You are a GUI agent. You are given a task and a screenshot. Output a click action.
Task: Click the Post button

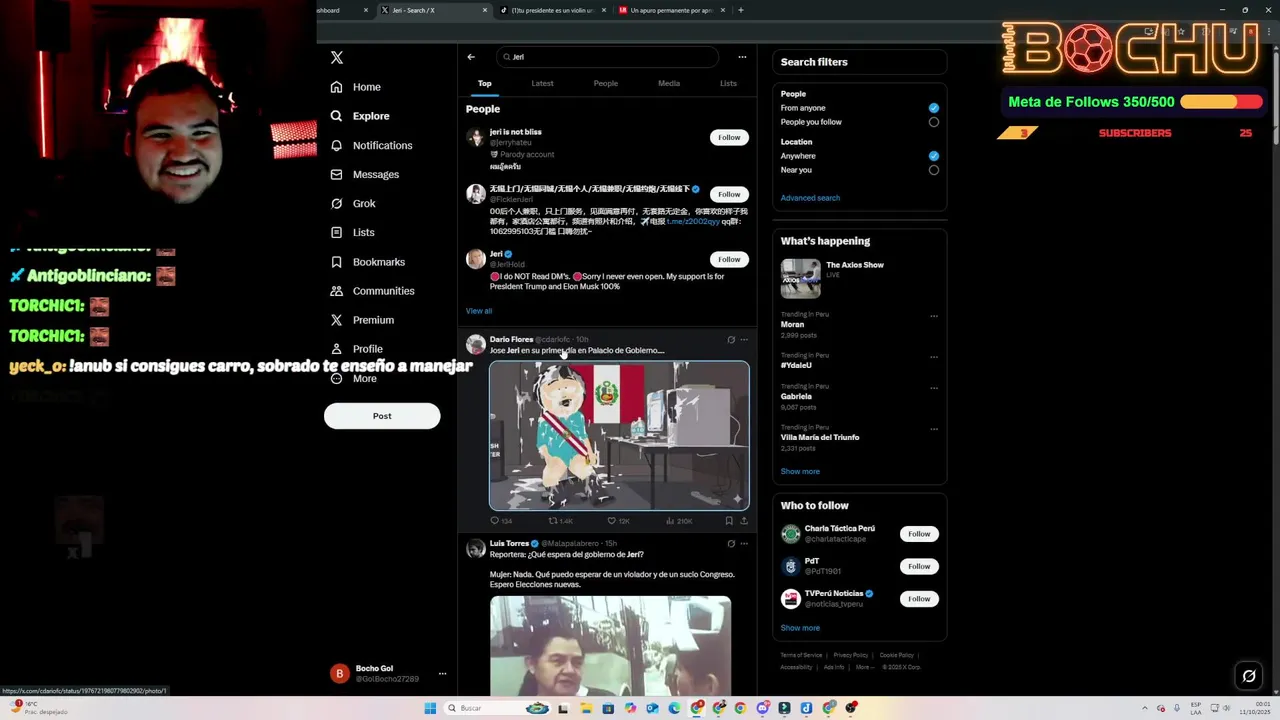pos(382,416)
